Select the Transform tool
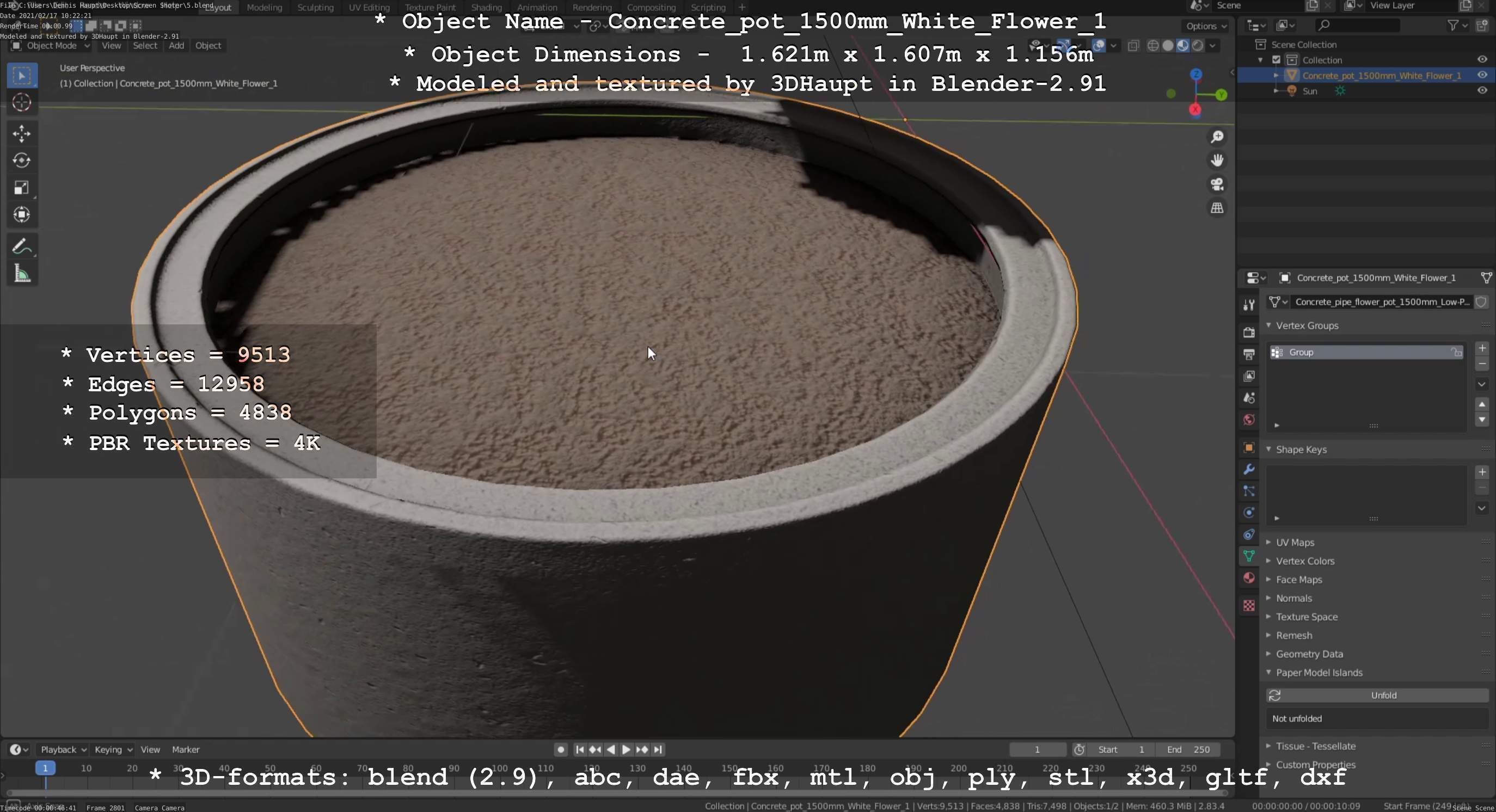 22,215
